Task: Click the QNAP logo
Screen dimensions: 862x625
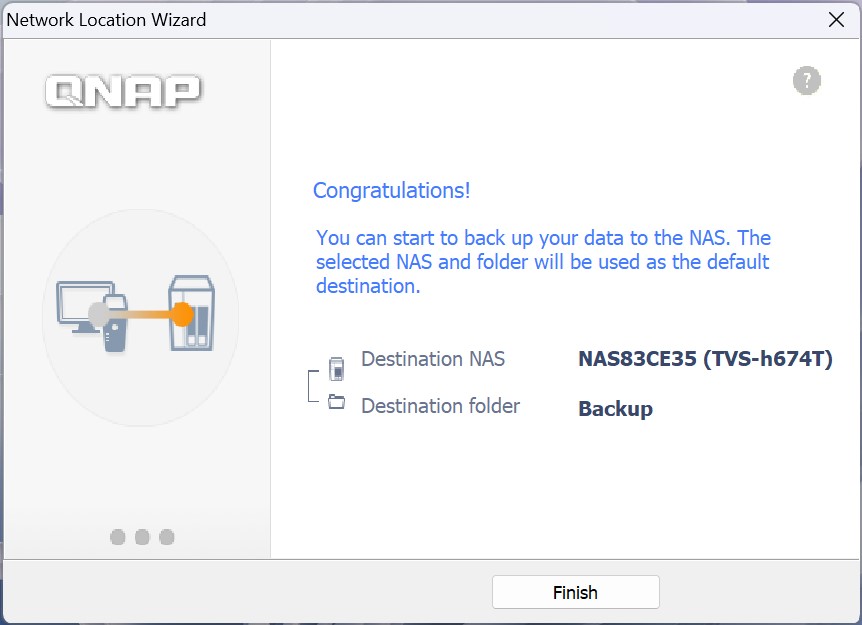Action: (123, 91)
